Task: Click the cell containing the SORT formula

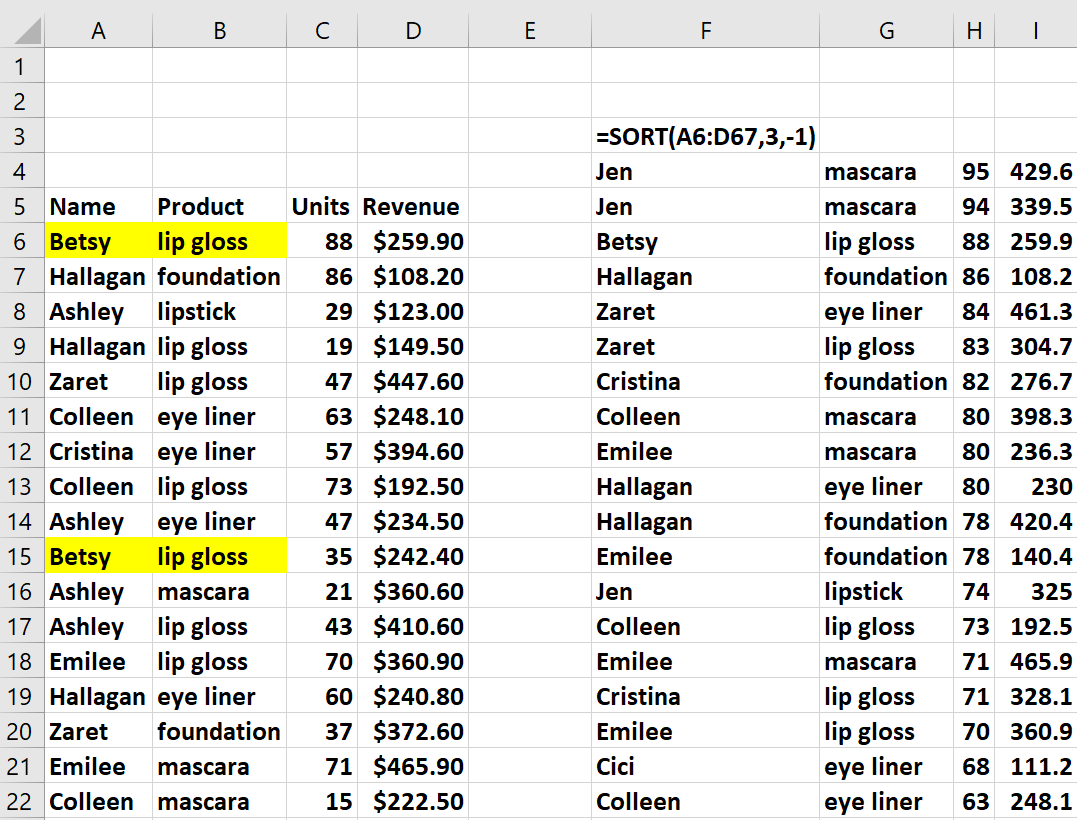Action: pos(705,137)
